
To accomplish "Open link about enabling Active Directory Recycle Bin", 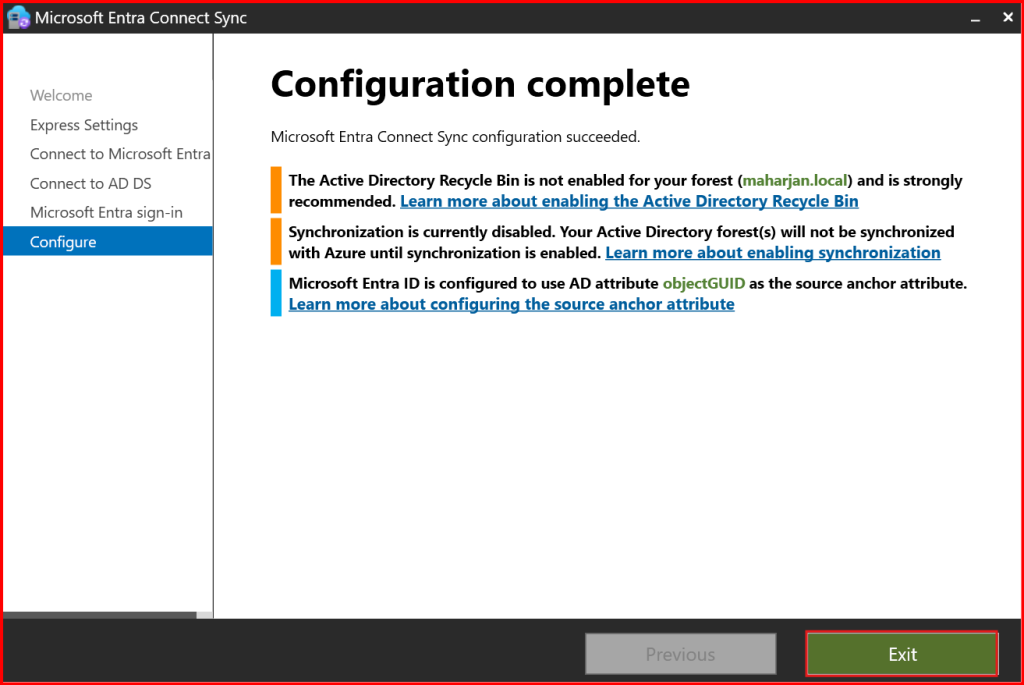I will (x=629, y=201).
